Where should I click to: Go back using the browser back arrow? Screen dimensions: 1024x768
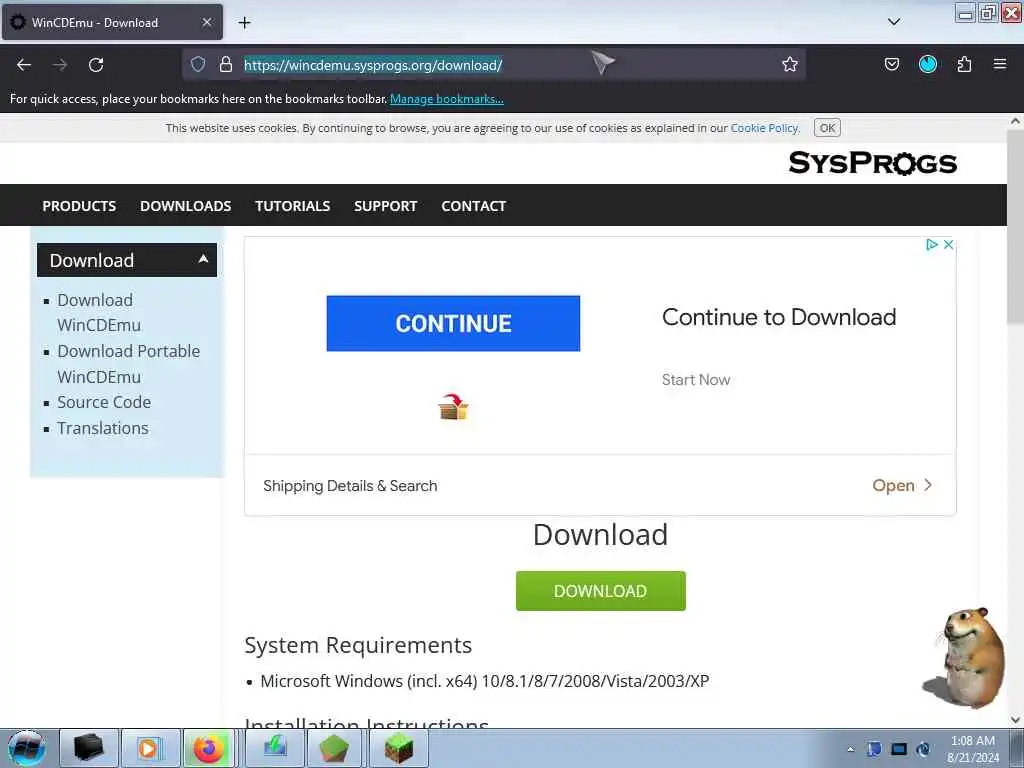(24, 65)
